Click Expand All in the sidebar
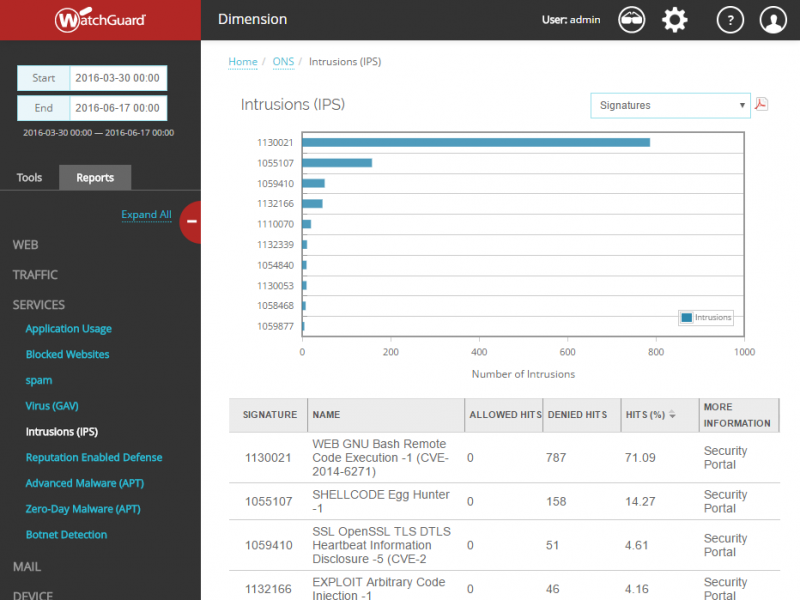This screenshot has height=600, width=800. pos(147,214)
